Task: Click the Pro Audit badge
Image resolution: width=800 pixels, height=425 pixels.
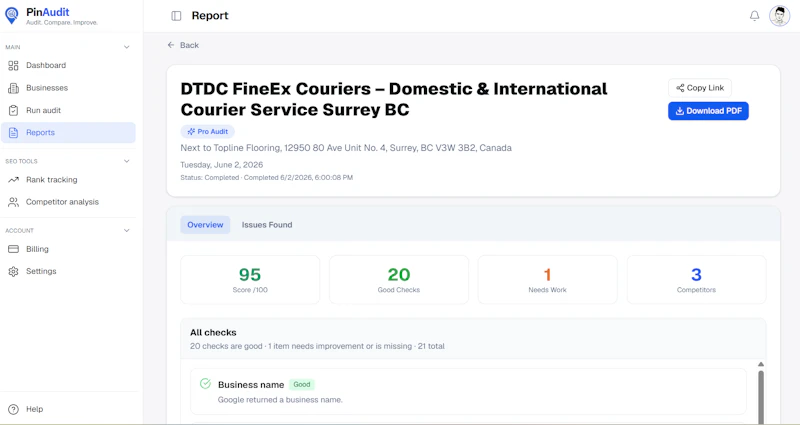Action: [x=208, y=132]
